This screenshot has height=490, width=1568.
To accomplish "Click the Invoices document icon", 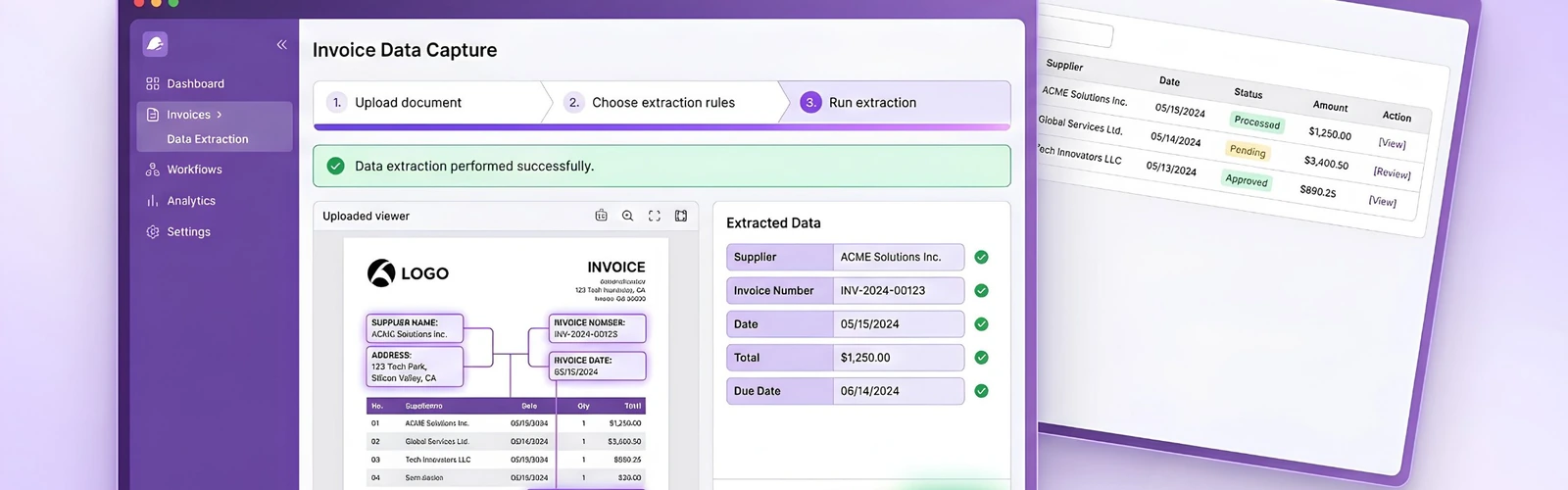I will pyautogui.click(x=153, y=115).
